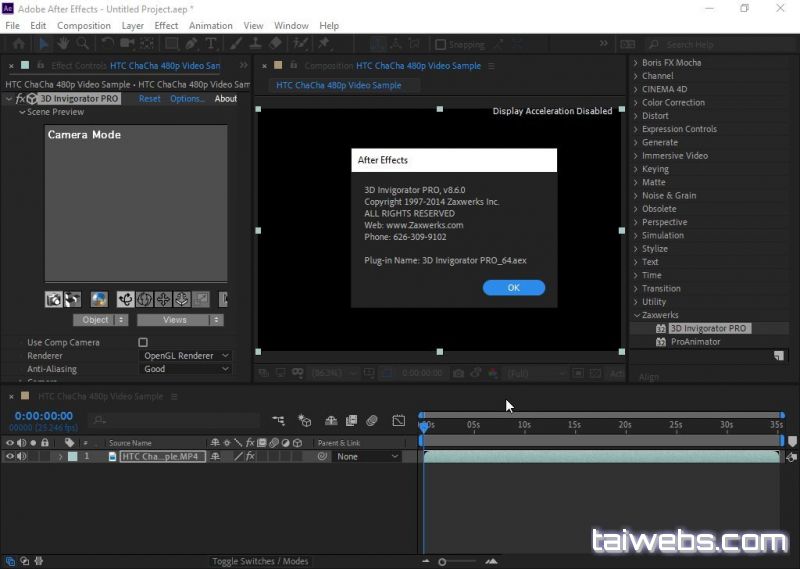This screenshot has height=569, width=800.
Task: Click OK in the After Effects dialog
Action: tap(513, 287)
